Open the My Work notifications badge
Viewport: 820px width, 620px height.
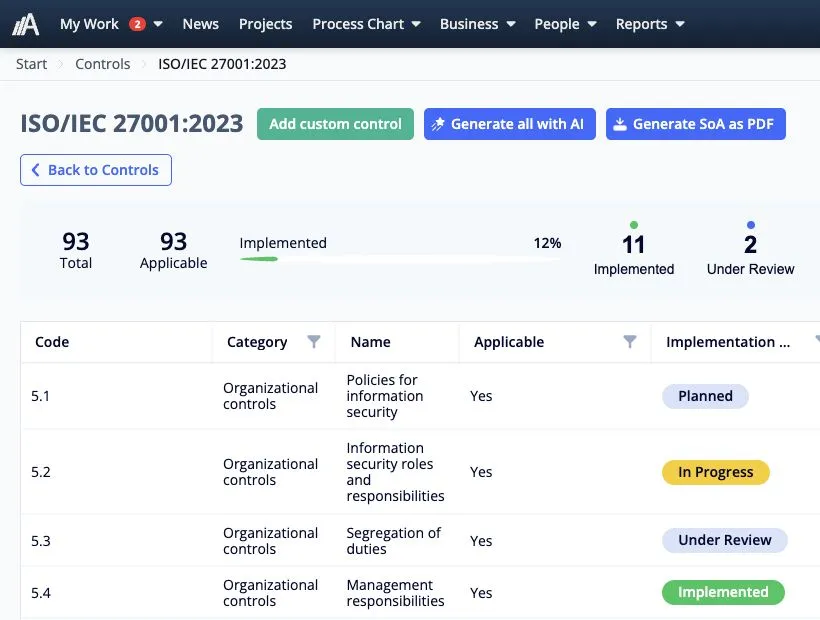pyautogui.click(x=138, y=24)
